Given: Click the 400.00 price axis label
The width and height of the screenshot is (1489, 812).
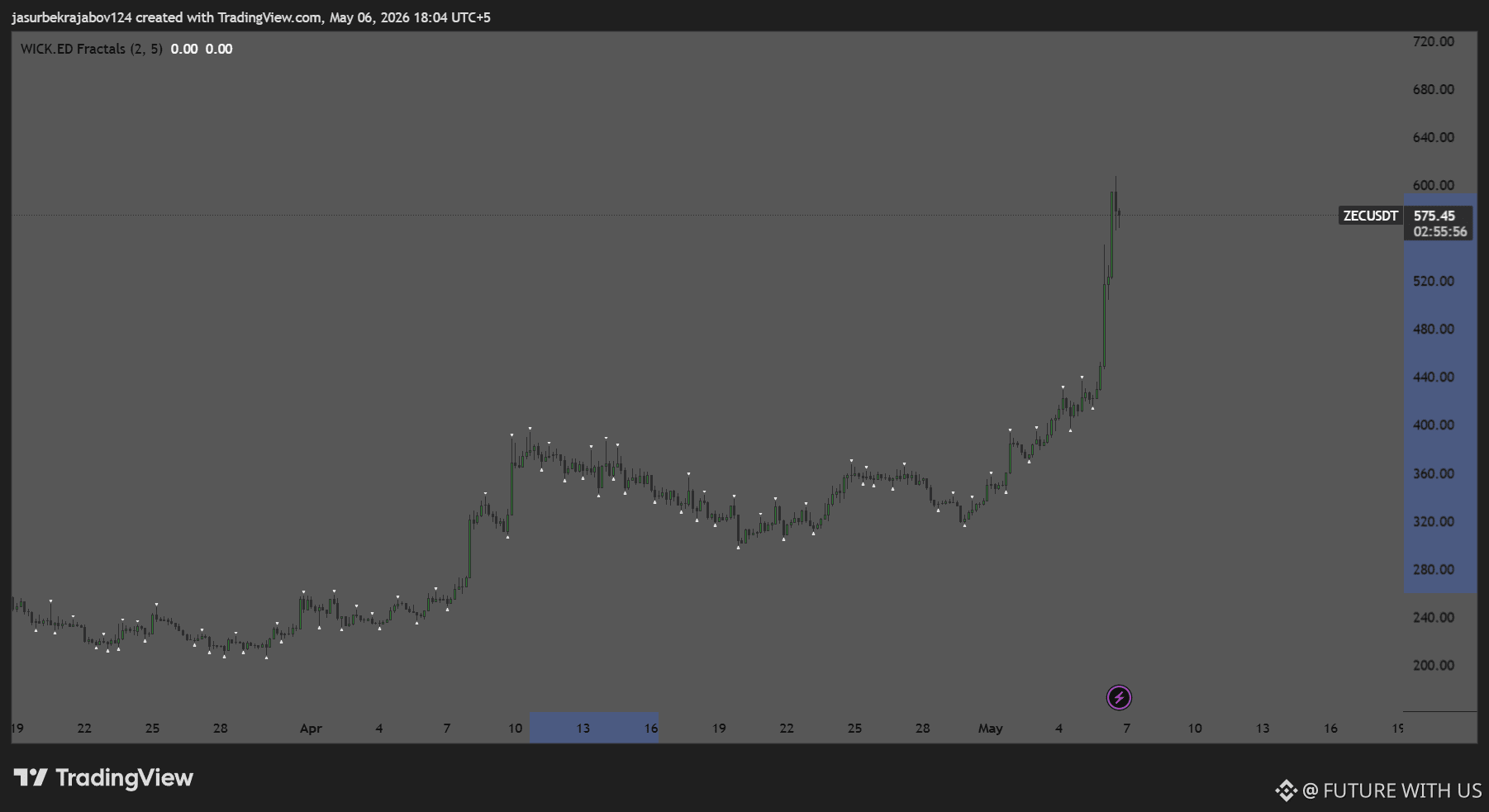Looking at the screenshot, I should 1434,425.
